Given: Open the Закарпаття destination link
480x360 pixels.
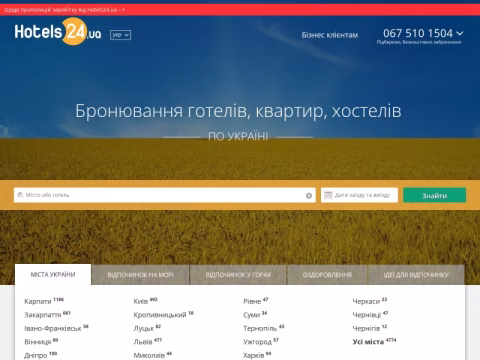Looking at the screenshot, I should [43, 315].
